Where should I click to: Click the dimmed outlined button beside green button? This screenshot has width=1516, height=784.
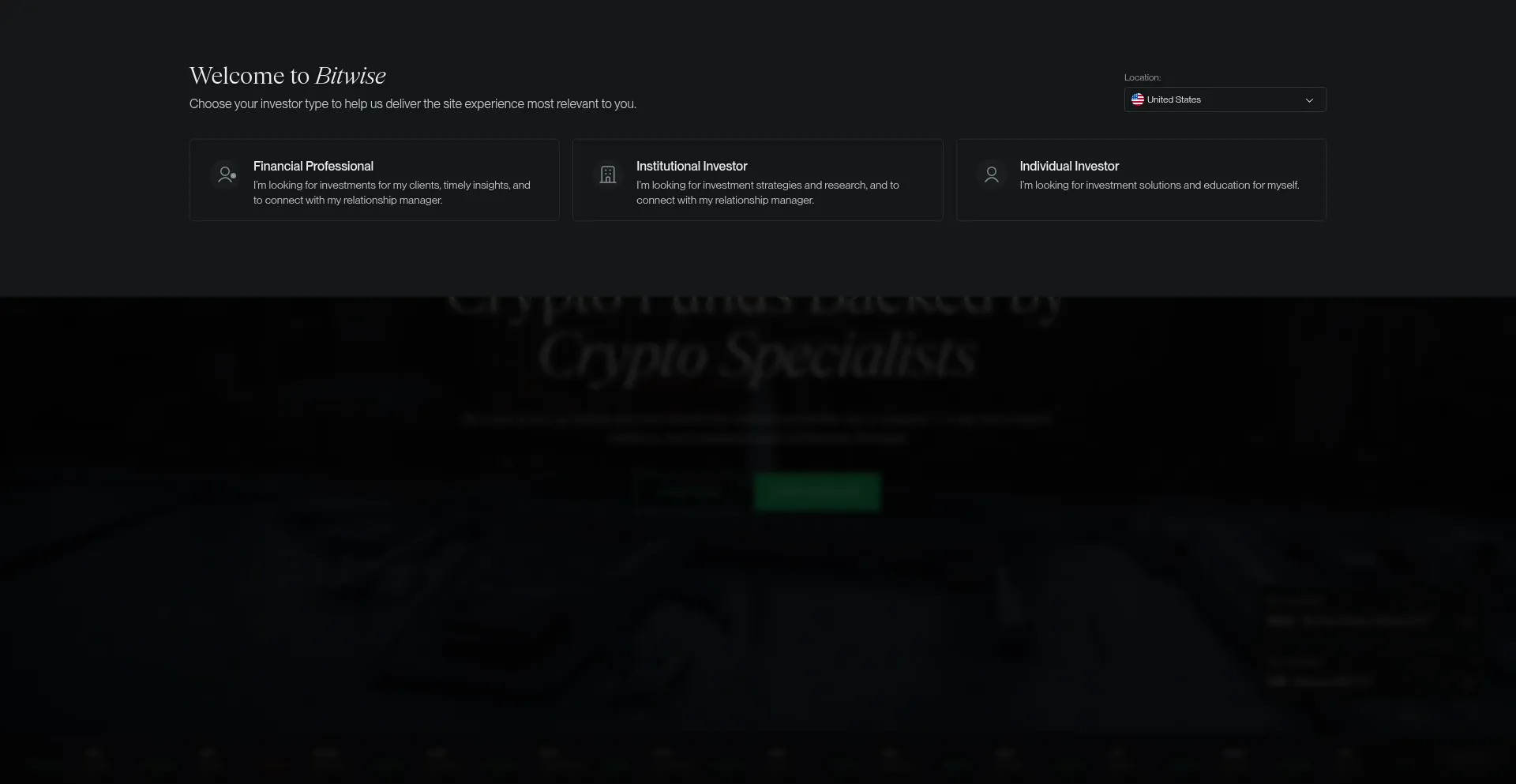pos(688,491)
